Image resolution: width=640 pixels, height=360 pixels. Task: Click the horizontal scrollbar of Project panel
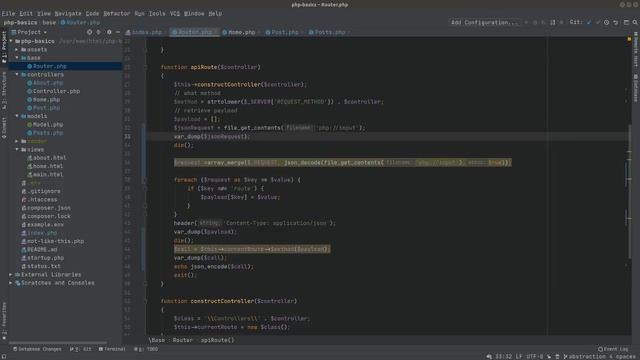[57, 343]
